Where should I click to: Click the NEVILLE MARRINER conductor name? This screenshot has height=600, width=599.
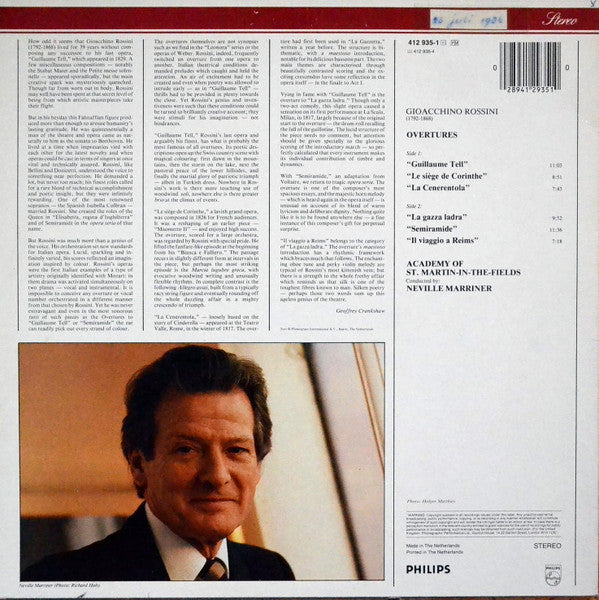click(449, 289)
